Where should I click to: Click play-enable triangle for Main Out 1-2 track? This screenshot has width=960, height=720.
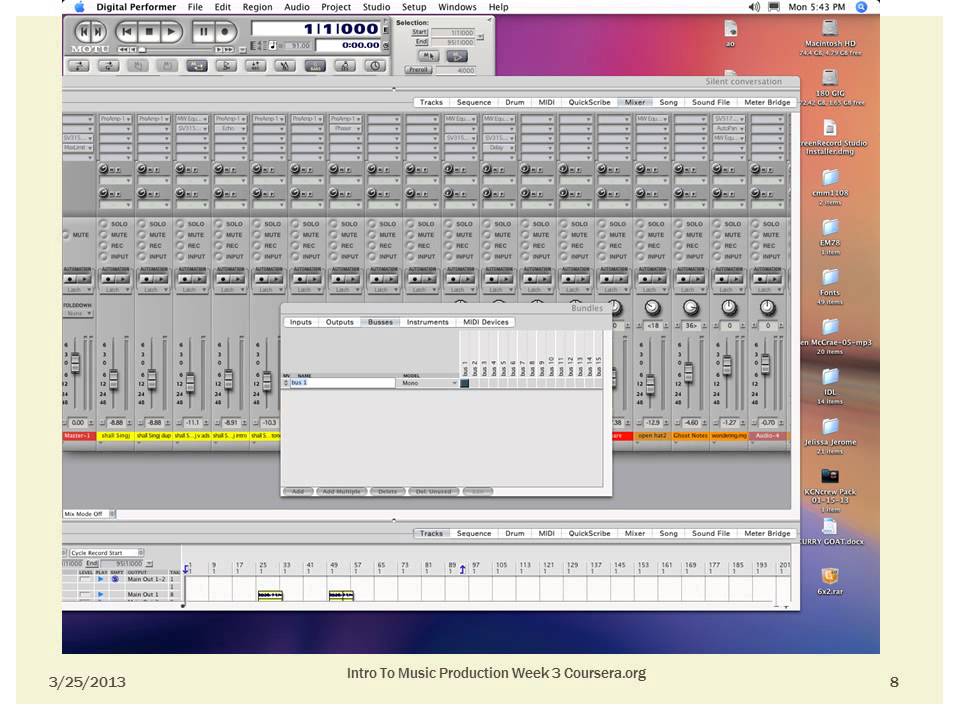(x=100, y=579)
